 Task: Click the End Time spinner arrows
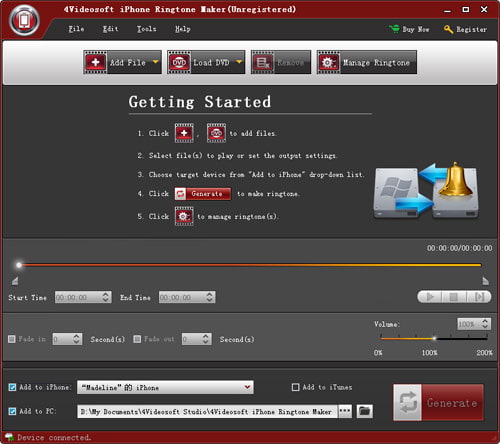[x=209, y=297]
